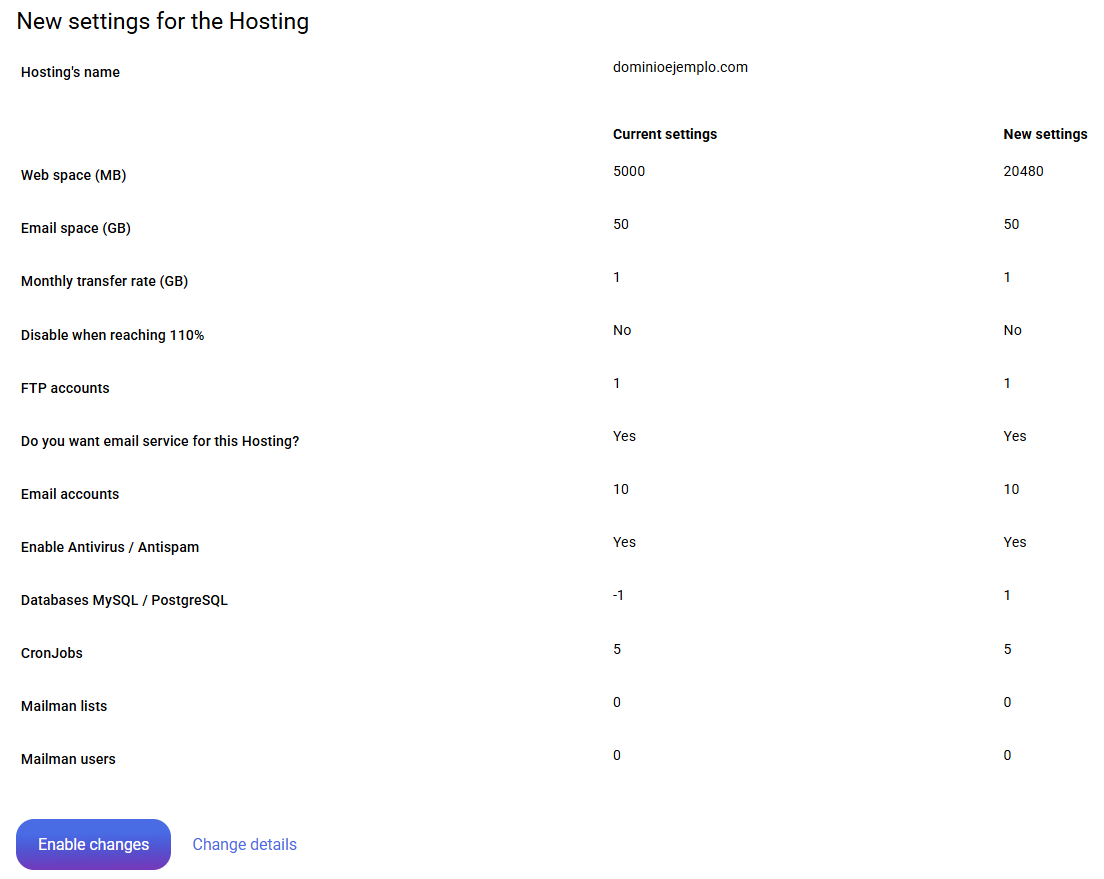Viewport: 1104px width, 879px height.
Task: Select the new Web space value 20480
Action: 1023,171
